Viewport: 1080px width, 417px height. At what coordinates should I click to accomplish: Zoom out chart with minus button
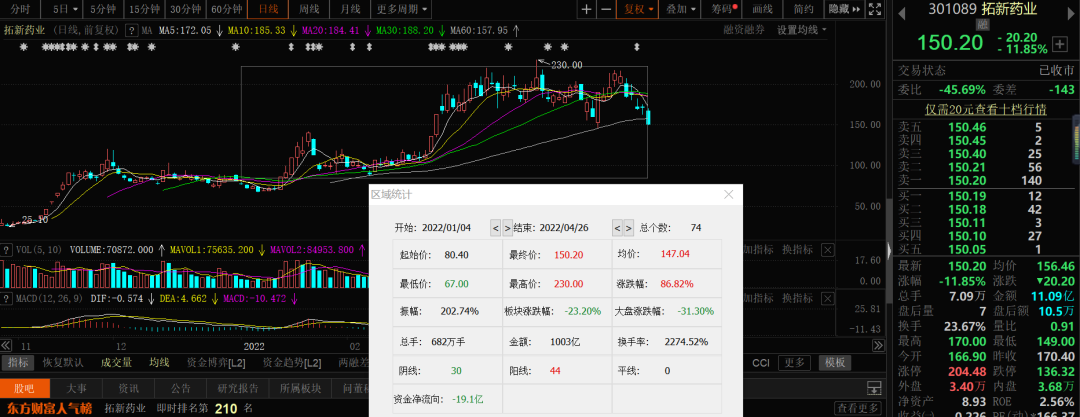[605, 10]
